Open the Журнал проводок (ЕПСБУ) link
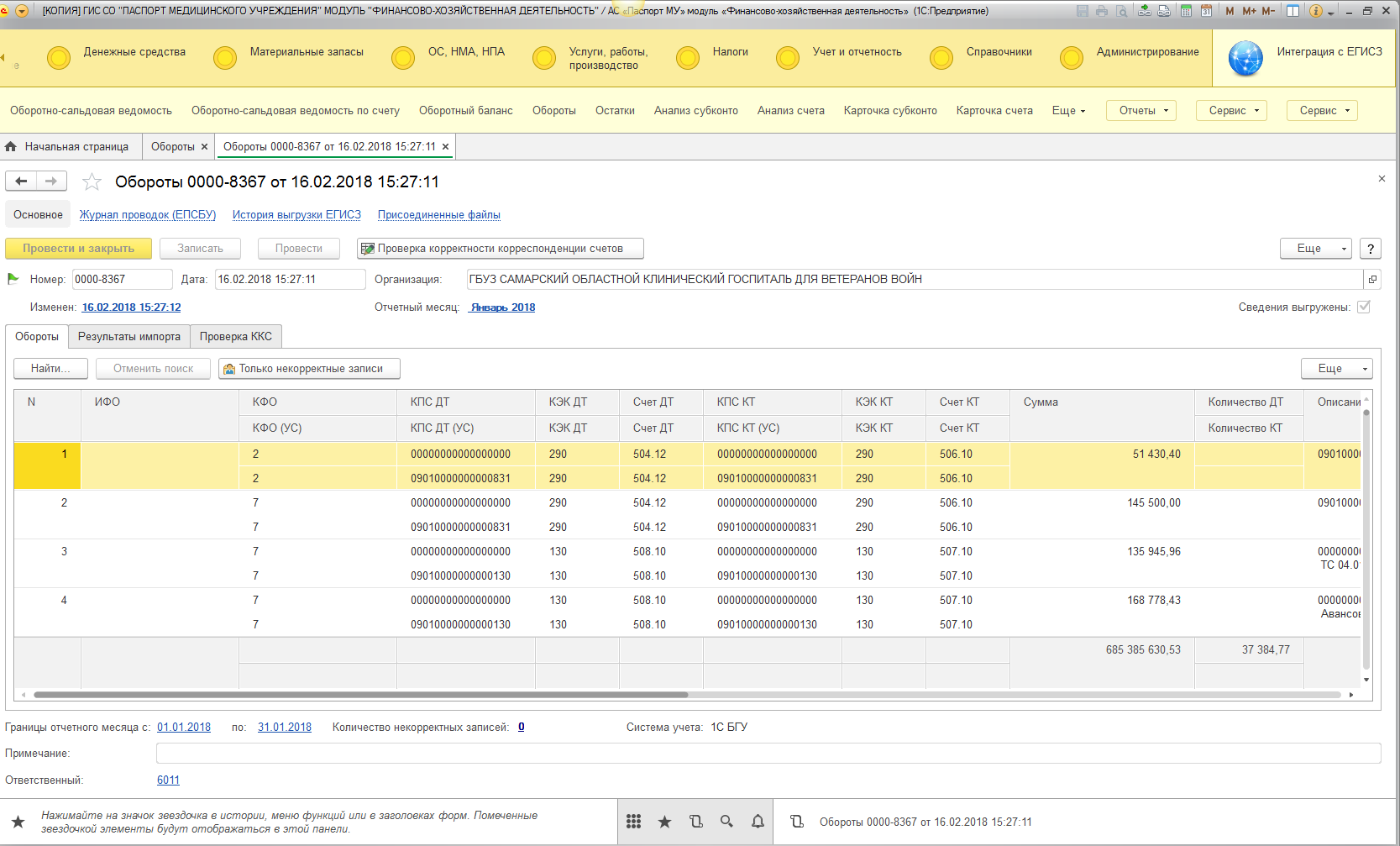 pyautogui.click(x=148, y=215)
